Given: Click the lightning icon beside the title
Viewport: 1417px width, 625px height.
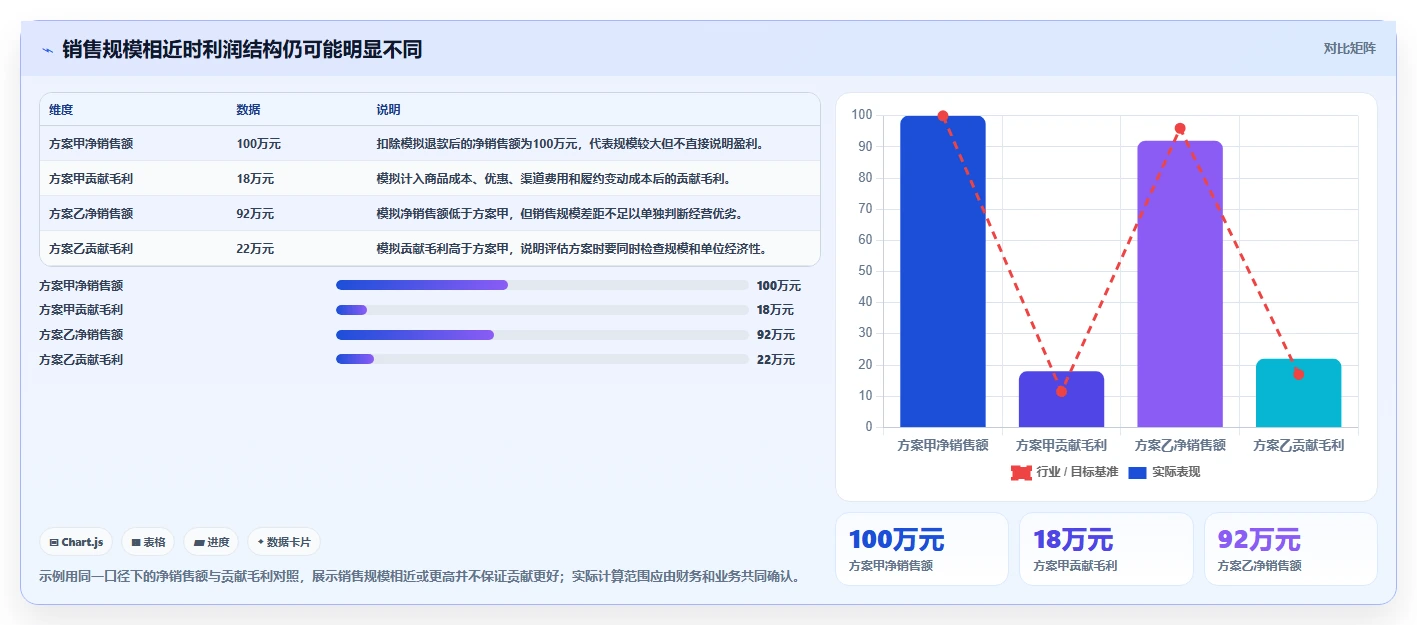Looking at the screenshot, I should tap(47, 49).
